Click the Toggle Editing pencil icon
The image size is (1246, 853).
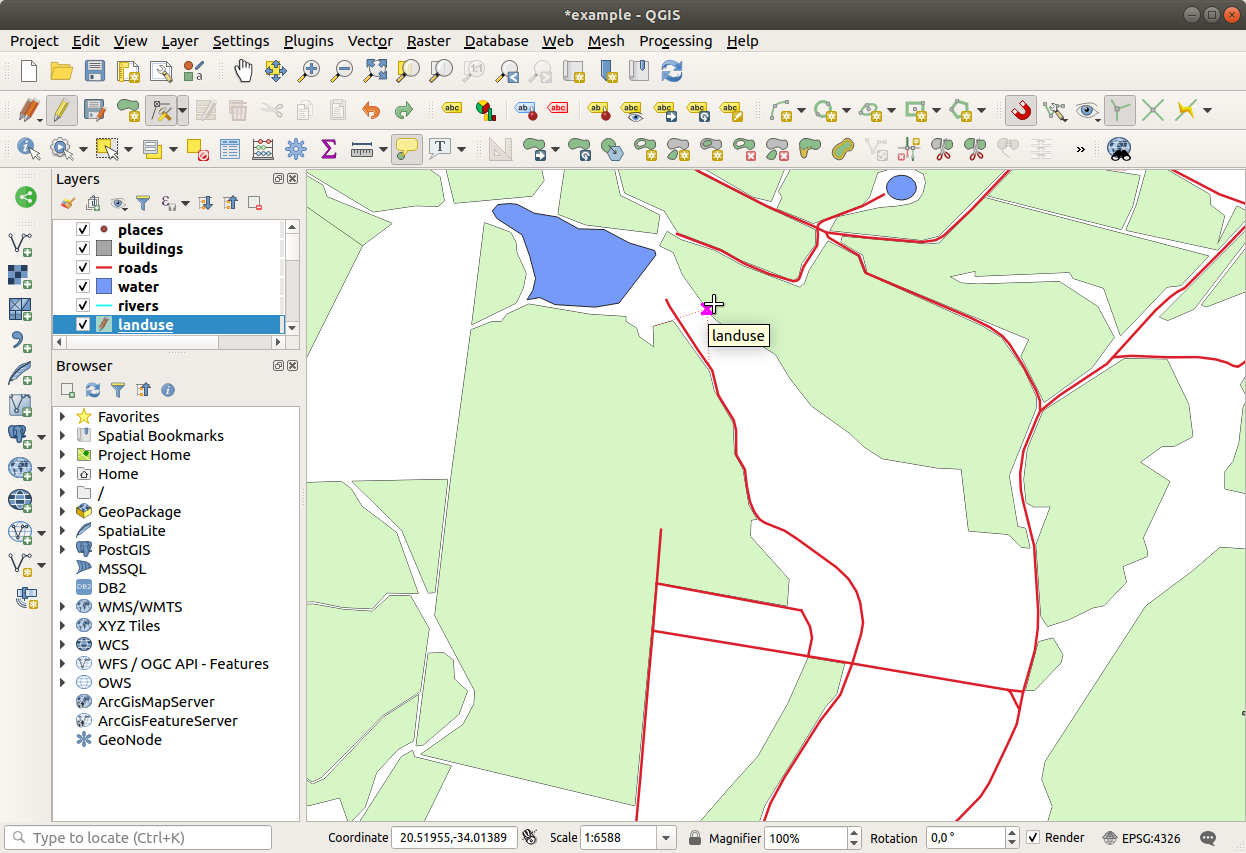pyautogui.click(x=61, y=110)
